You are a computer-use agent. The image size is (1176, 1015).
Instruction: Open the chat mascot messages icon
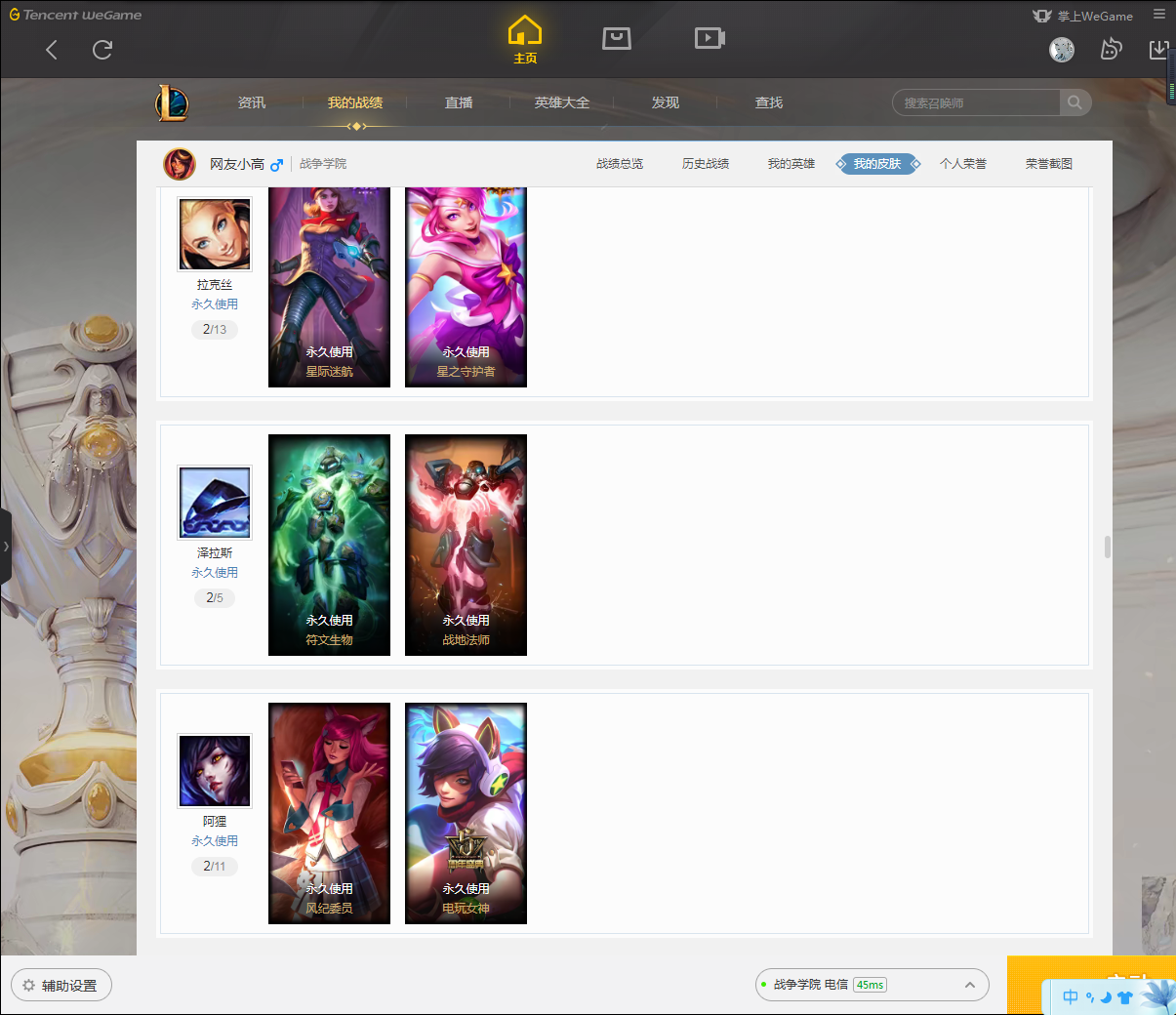(1111, 50)
